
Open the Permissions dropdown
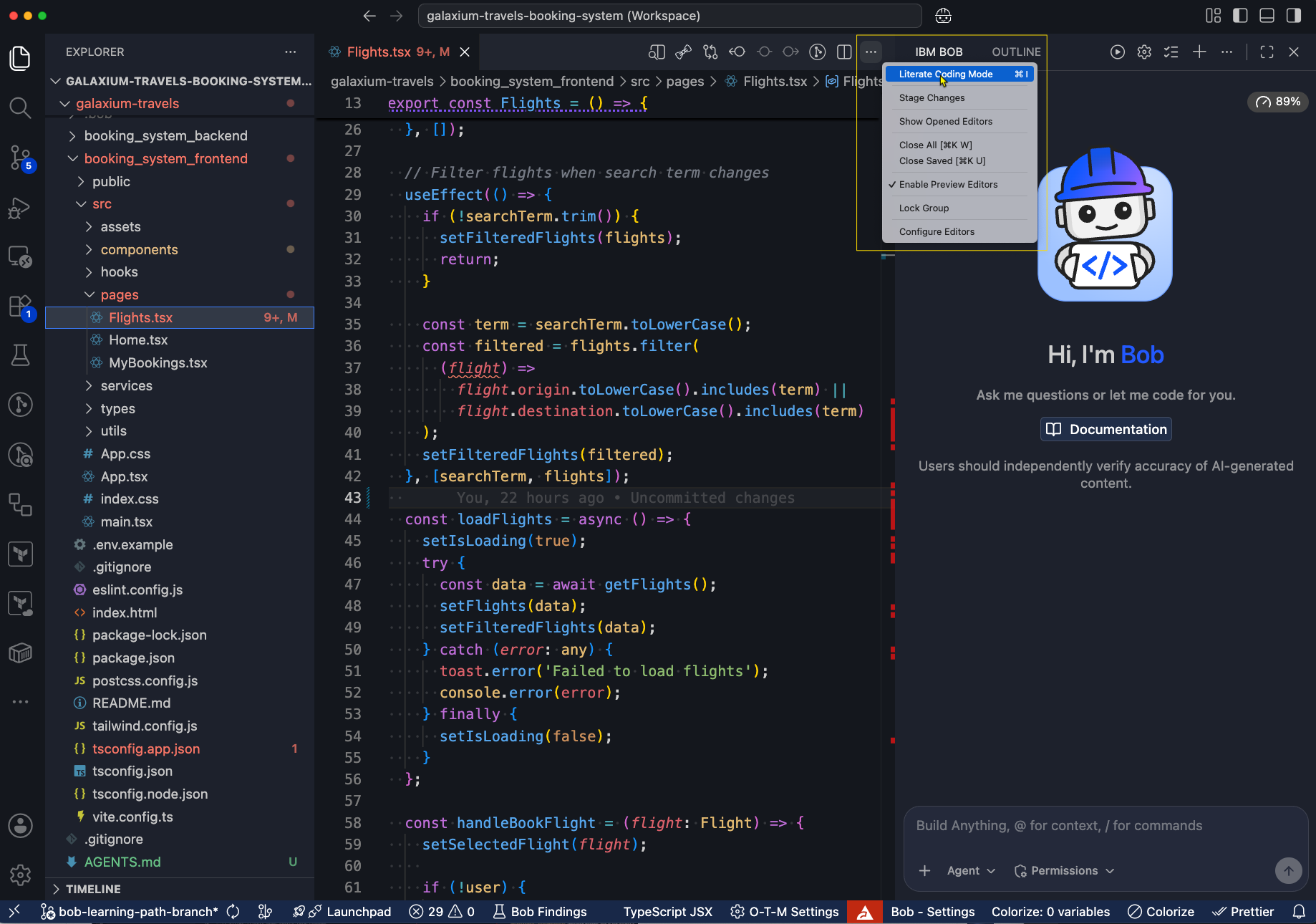[x=1065, y=871]
